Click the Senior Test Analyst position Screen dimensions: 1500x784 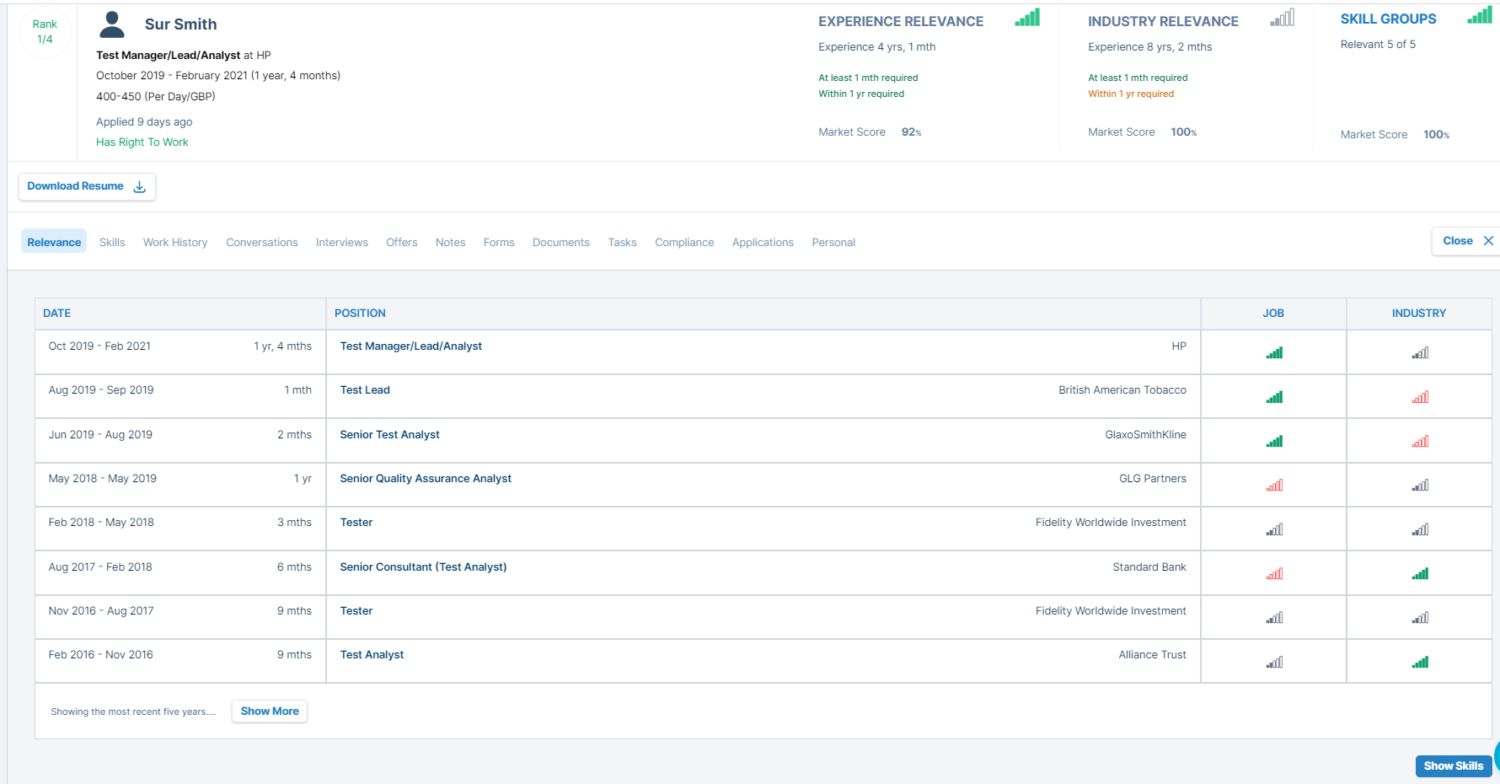tap(390, 435)
